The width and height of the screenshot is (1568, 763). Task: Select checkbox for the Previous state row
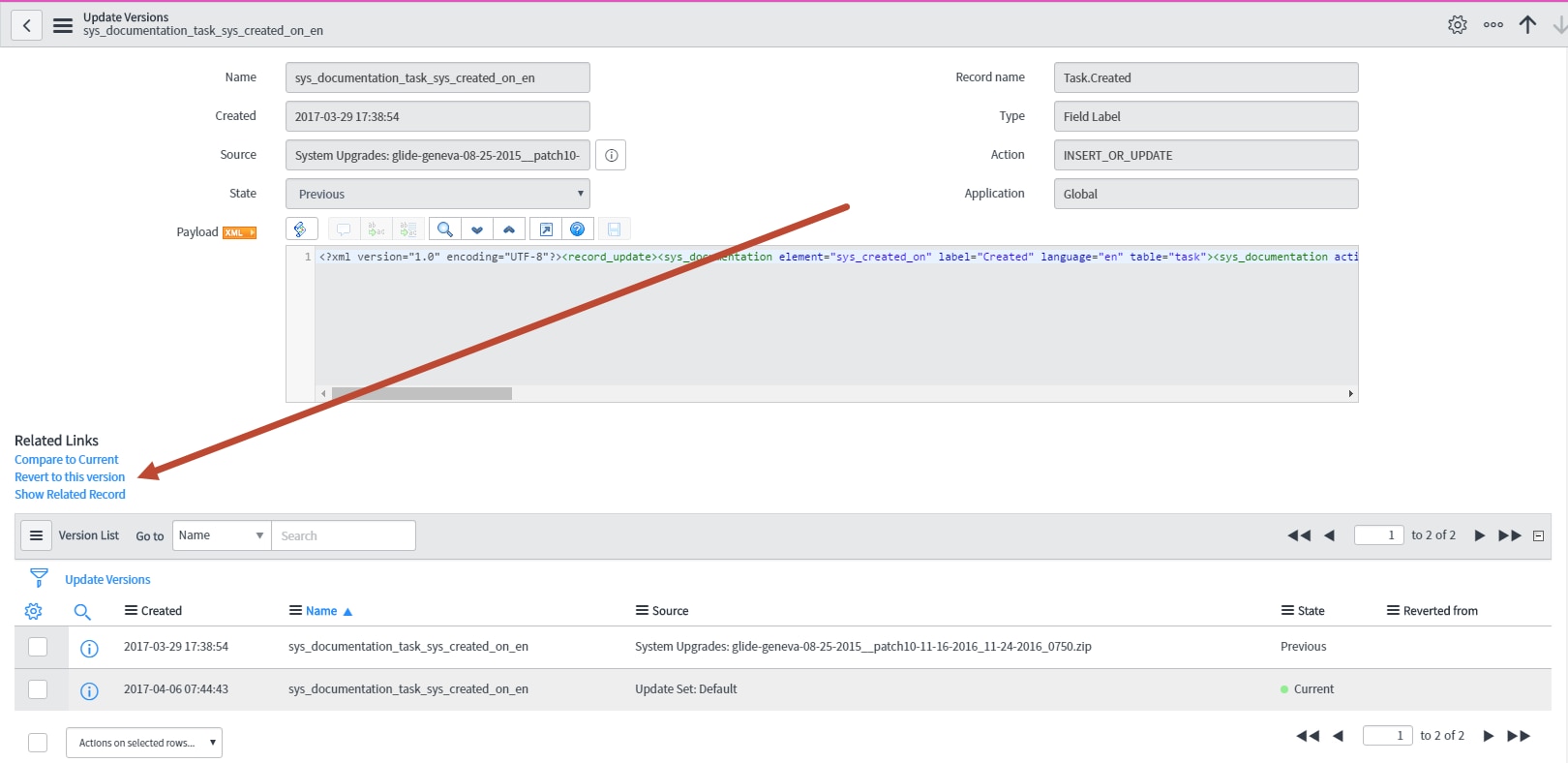pyautogui.click(x=38, y=647)
